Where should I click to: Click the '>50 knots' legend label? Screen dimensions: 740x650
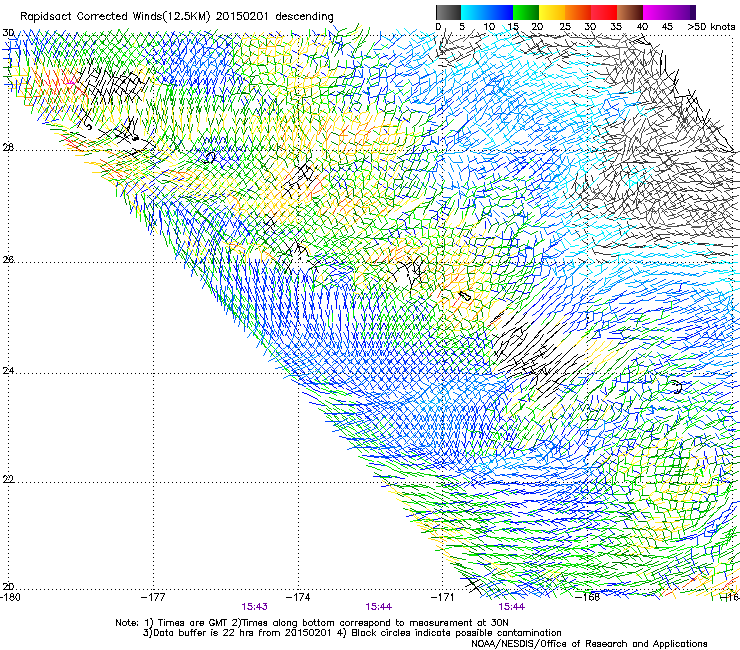pyautogui.click(x=711, y=27)
